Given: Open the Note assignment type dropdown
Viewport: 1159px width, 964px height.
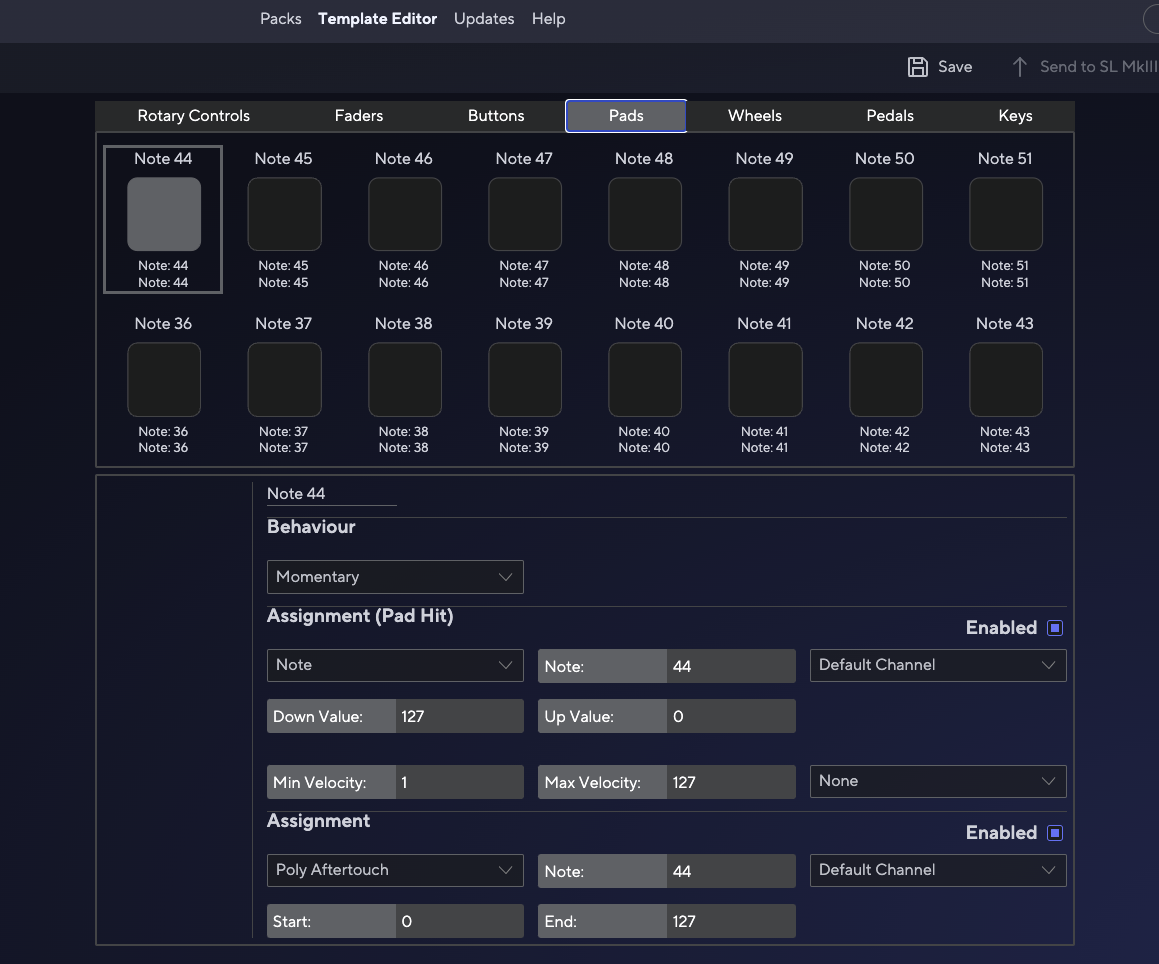Looking at the screenshot, I should [x=395, y=665].
